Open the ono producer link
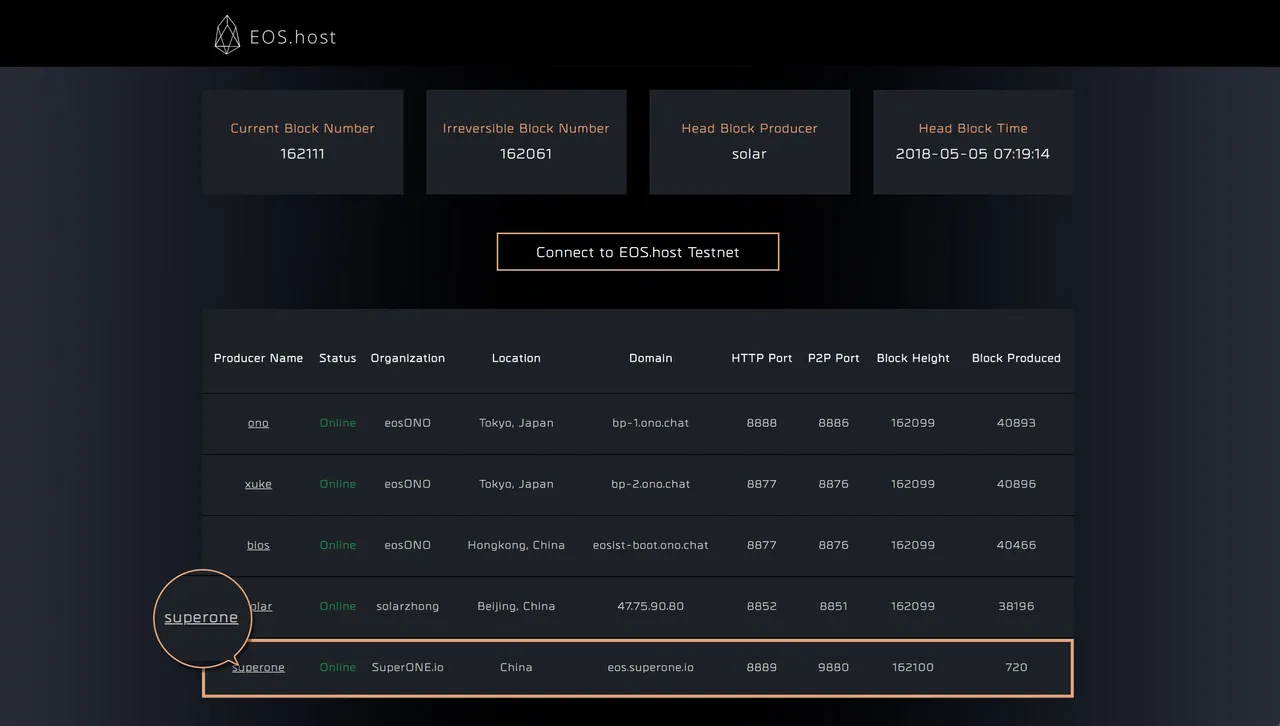This screenshot has width=1280, height=726. pos(258,423)
